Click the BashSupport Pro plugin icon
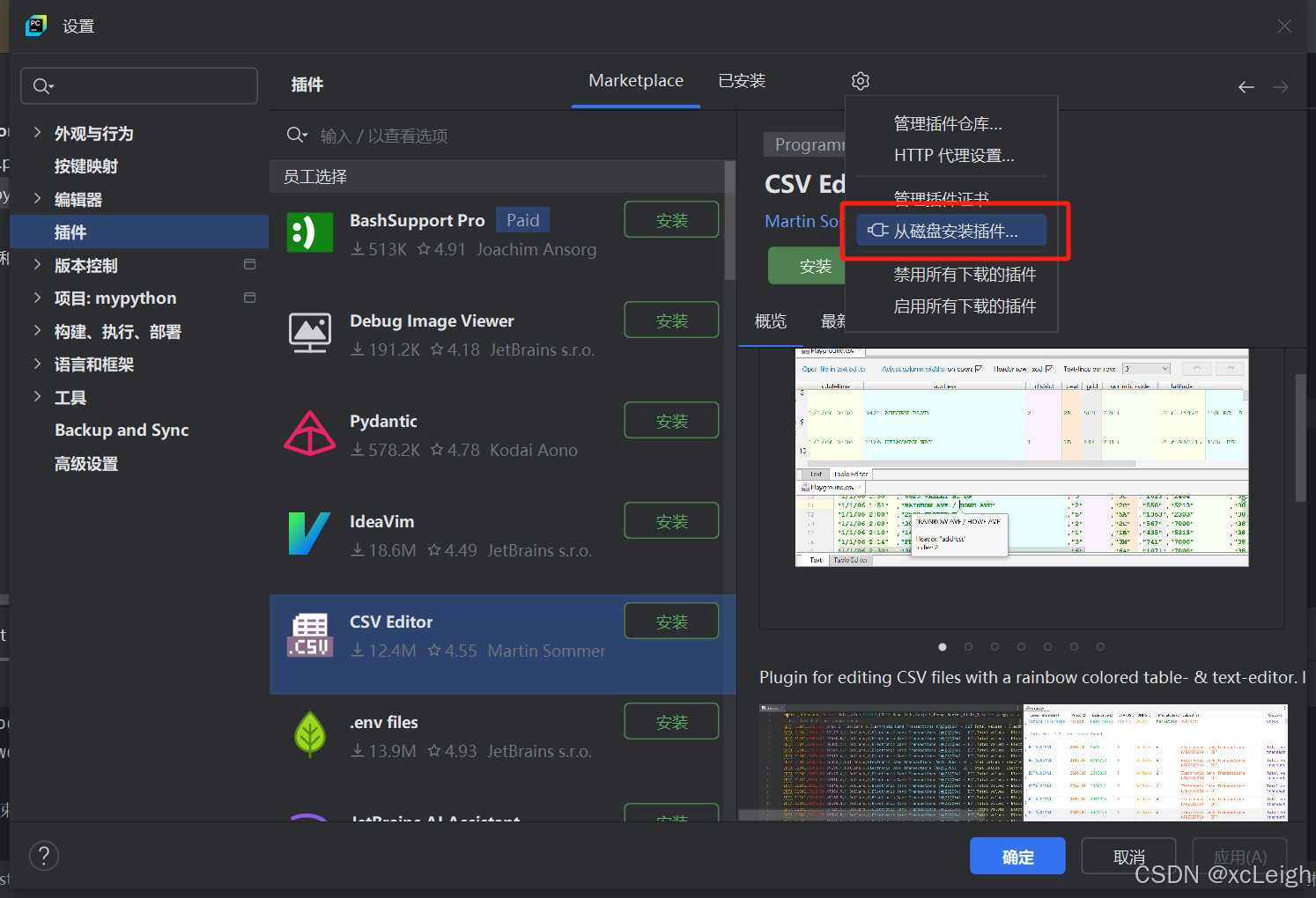The image size is (1316, 898). (310, 233)
